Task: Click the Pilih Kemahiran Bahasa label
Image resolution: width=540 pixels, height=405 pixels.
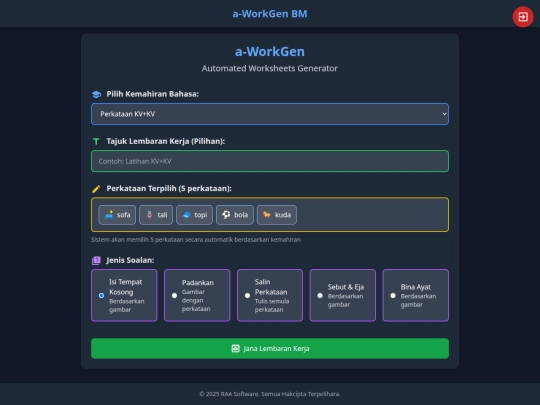Action: click(153, 94)
